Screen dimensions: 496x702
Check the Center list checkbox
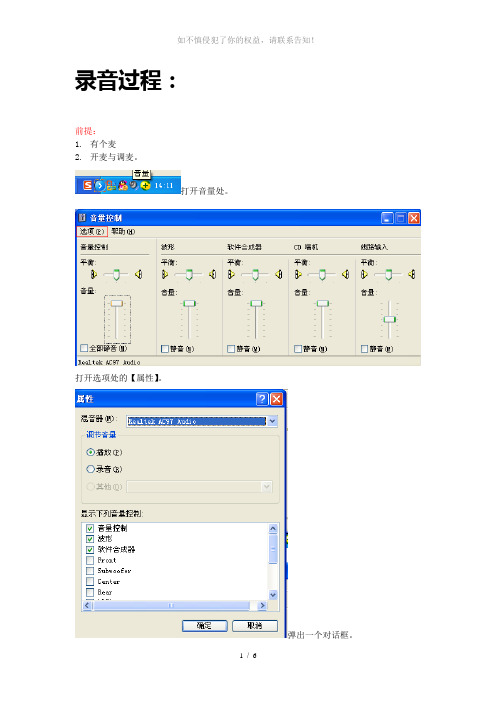90,582
